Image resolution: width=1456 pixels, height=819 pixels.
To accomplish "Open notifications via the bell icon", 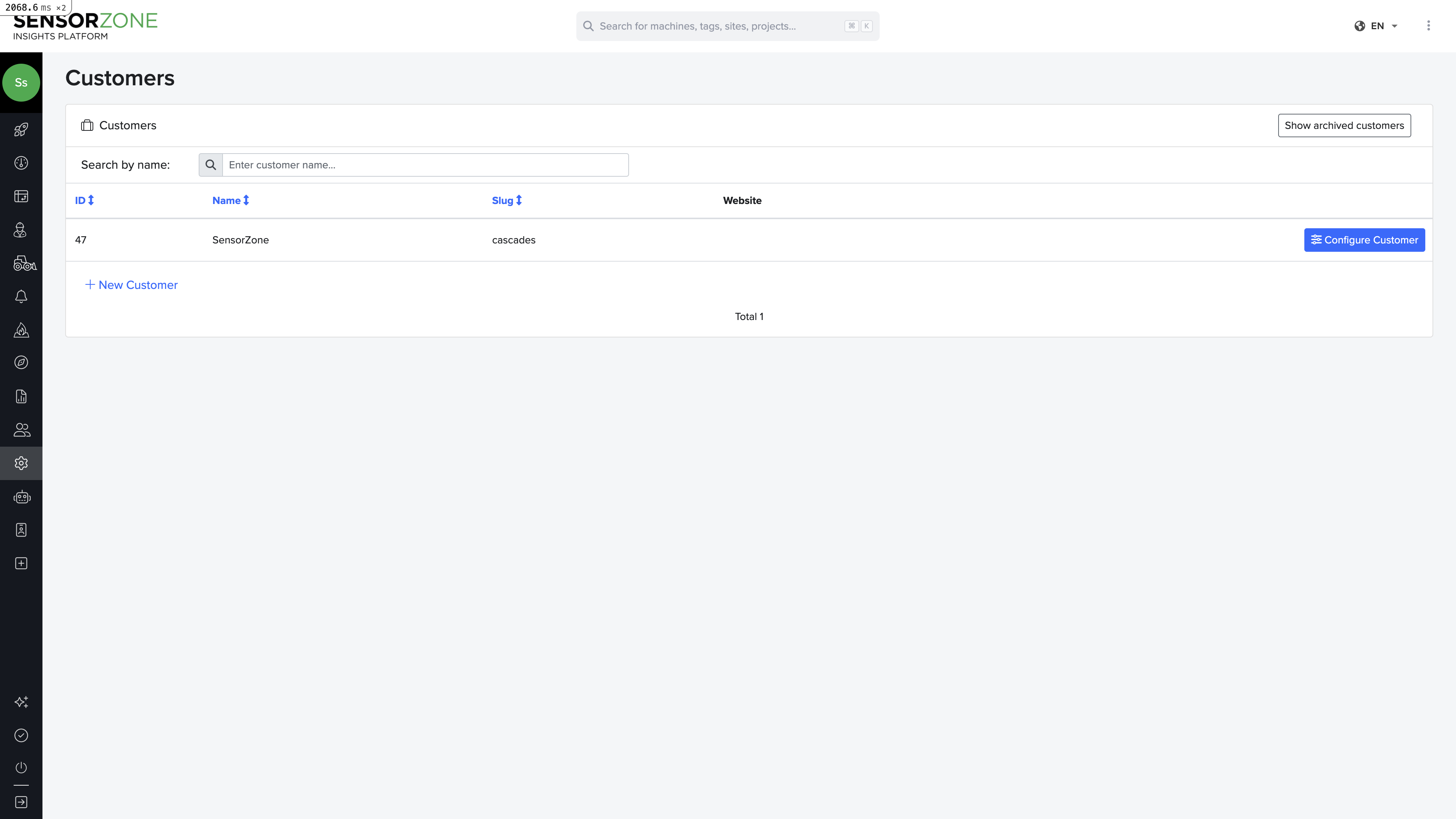I will [21, 296].
